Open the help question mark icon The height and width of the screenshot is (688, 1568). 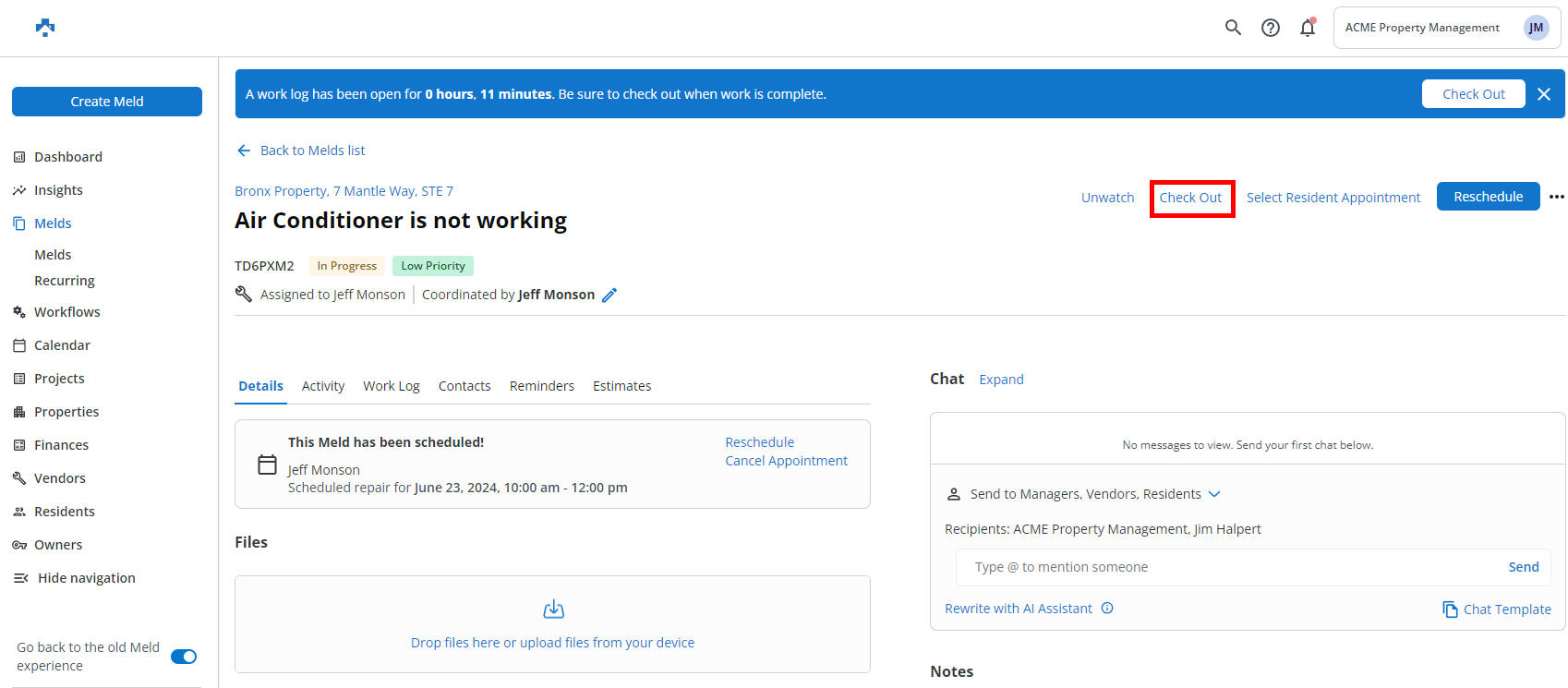[1271, 28]
